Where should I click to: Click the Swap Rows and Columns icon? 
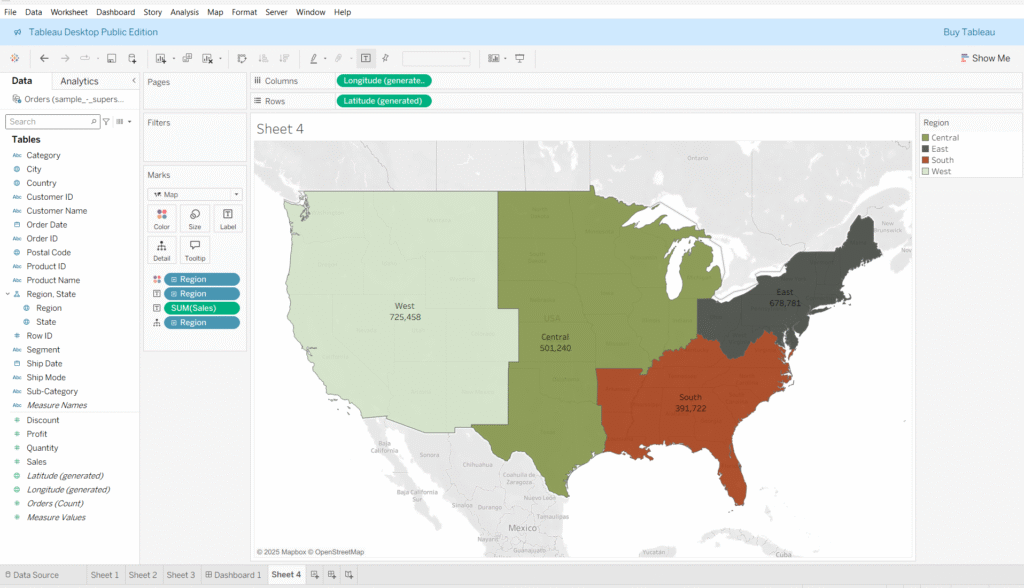pyautogui.click(x=241, y=58)
